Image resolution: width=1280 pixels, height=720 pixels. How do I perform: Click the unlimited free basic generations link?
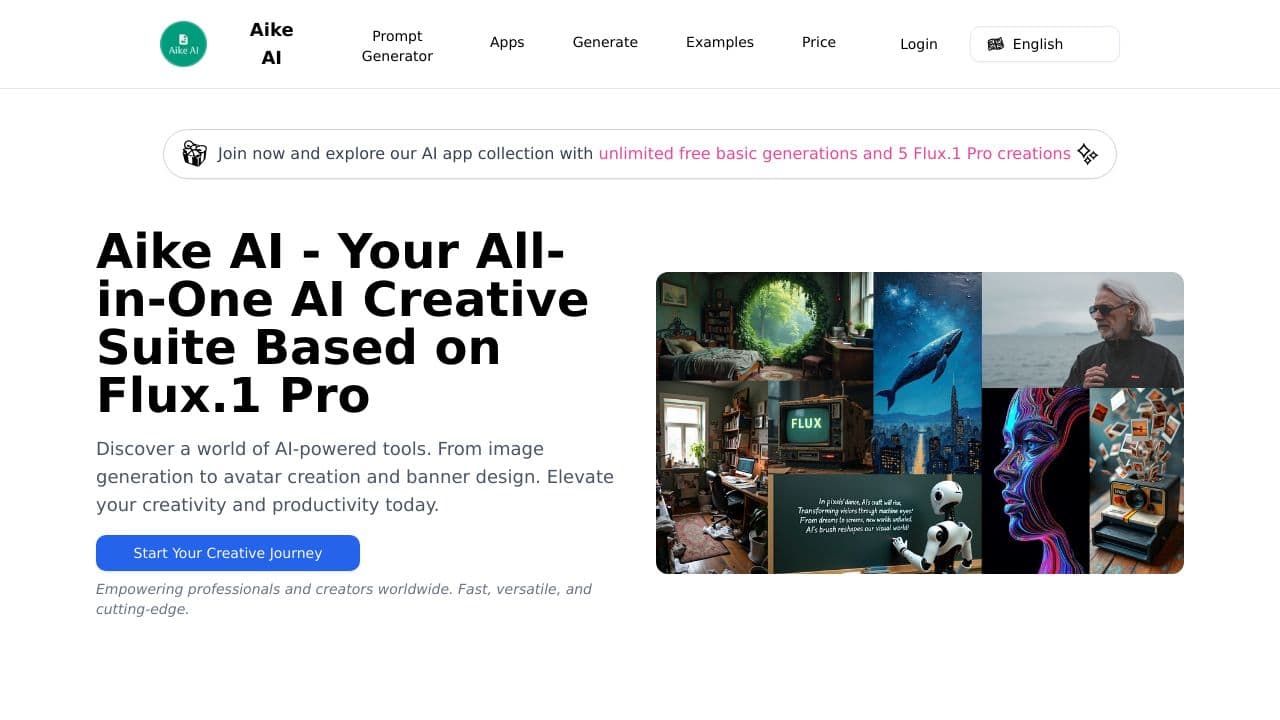click(x=834, y=153)
